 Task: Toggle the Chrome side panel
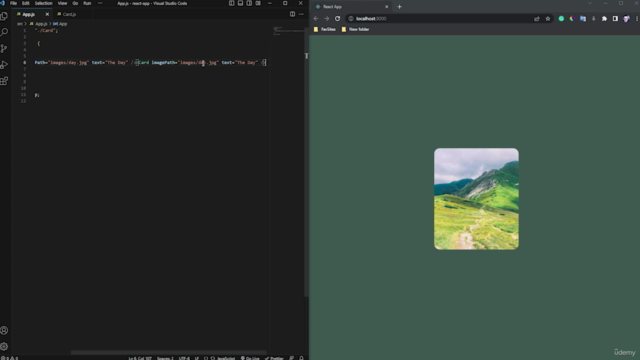[x=615, y=19]
